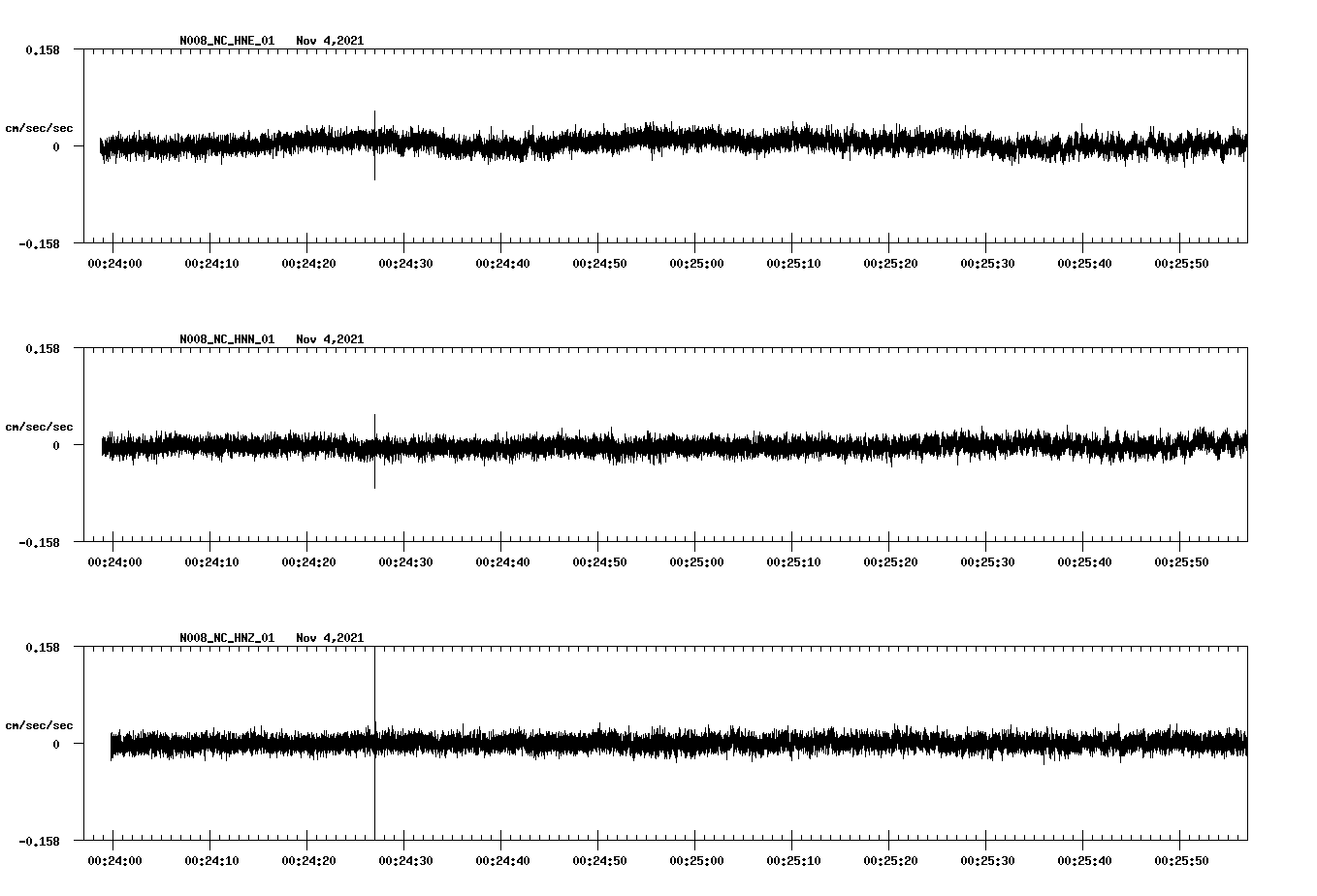This screenshot has height=896, width=1317.
Task: Click the N008_NC_HNE_01 channel title
Action: click(227, 41)
